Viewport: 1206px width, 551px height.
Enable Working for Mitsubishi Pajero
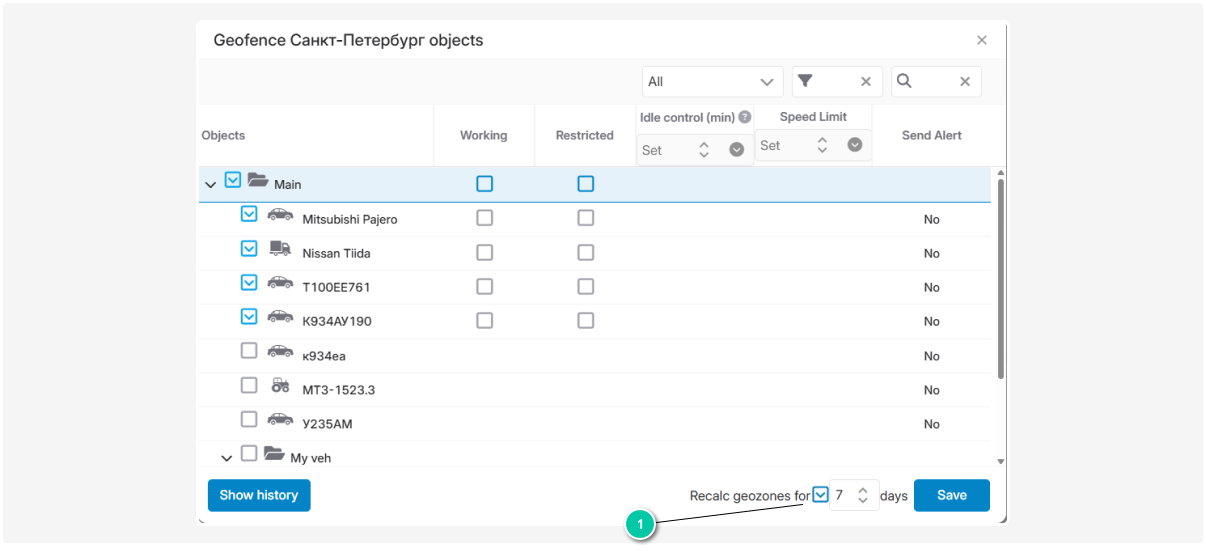click(485, 218)
